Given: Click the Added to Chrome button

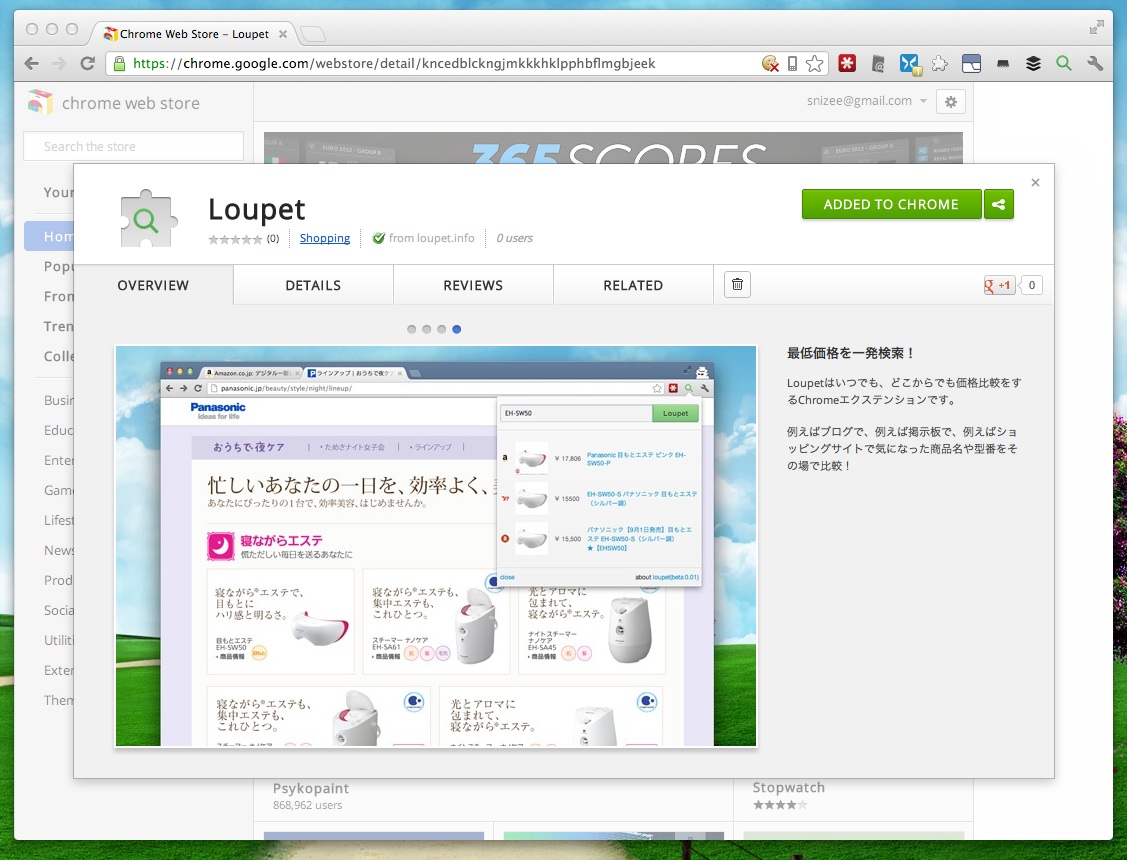Looking at the screenshot, I should (891, 204).
